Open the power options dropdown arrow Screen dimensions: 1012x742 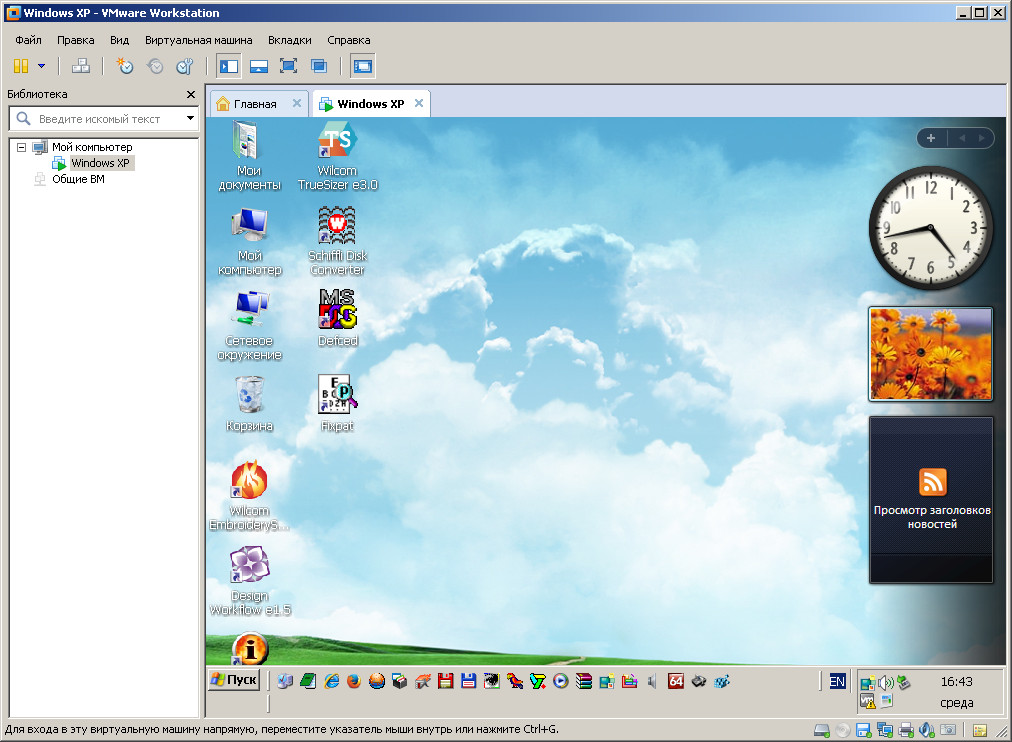pos(41,66)
